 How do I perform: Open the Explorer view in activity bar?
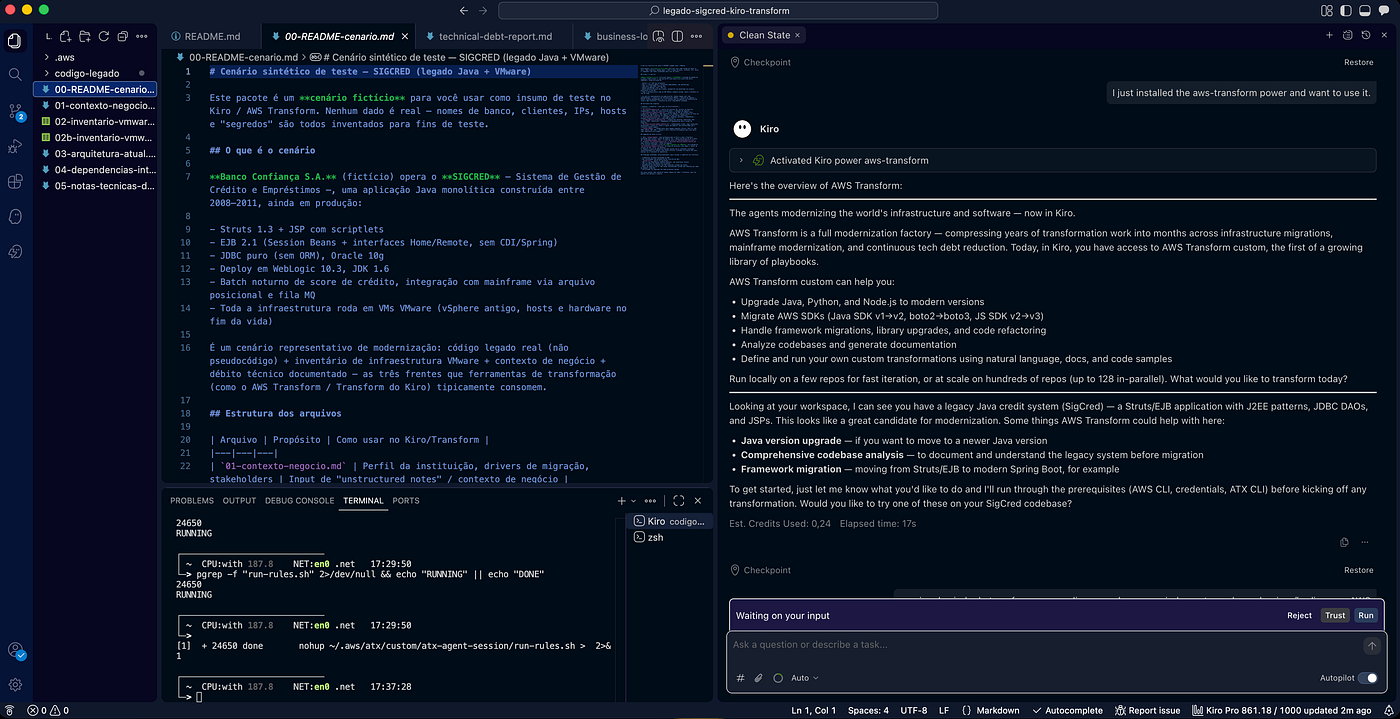coord(15,40)
